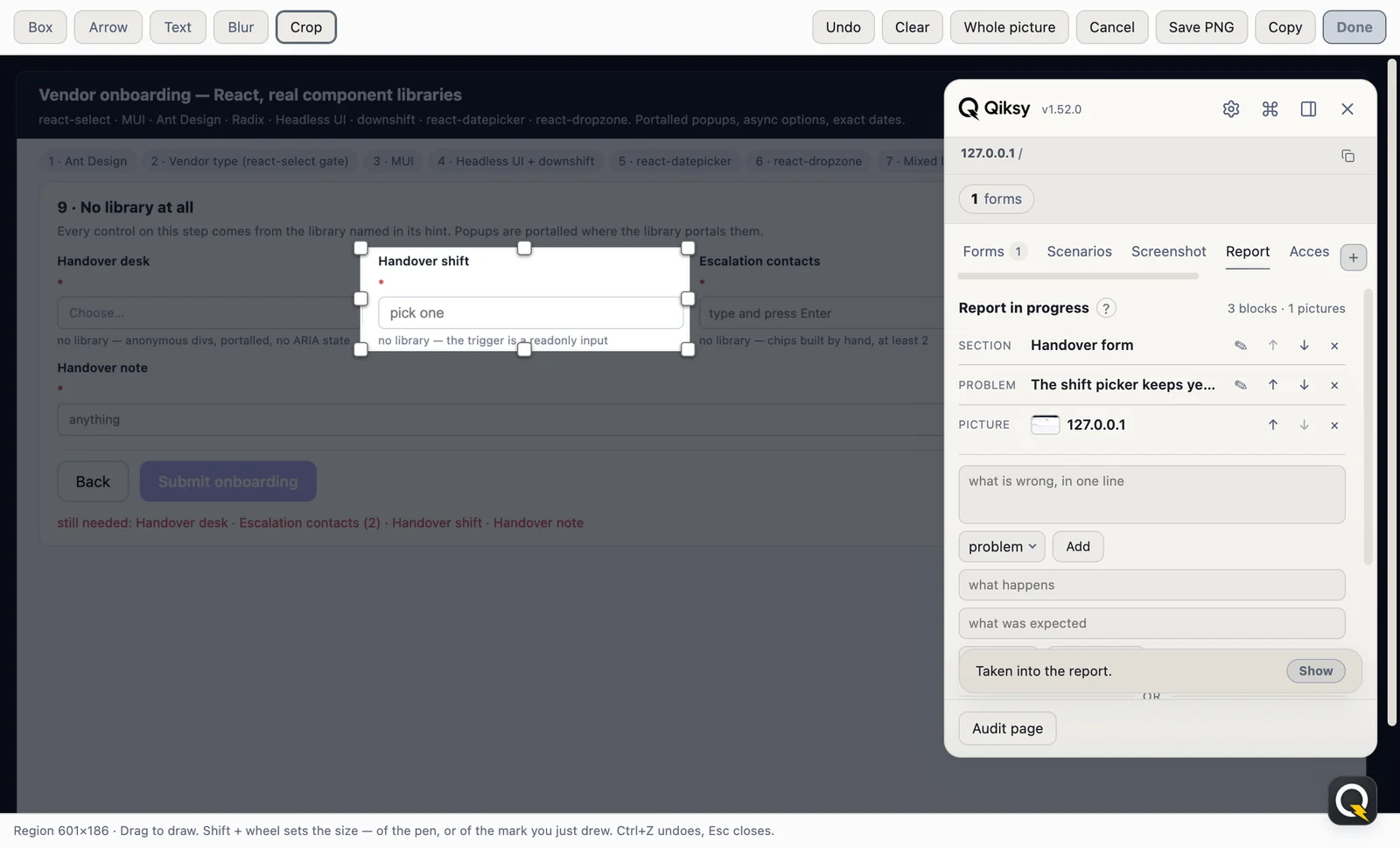Add a new tab with plus button

tap(1353, 257)
